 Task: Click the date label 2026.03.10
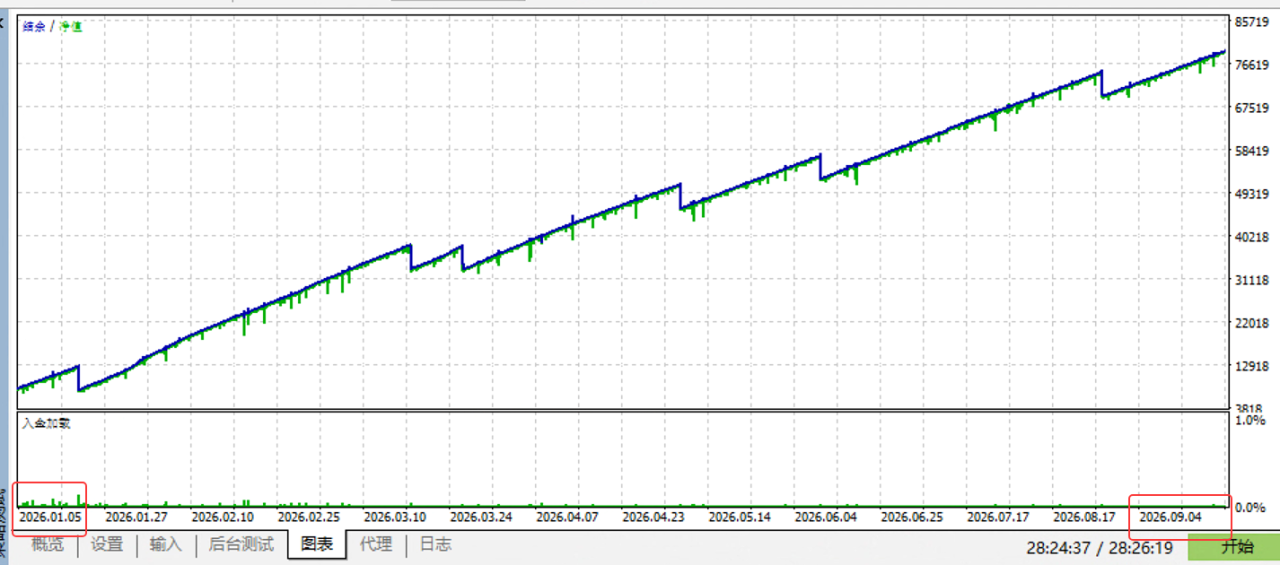[x=395, y=517]
